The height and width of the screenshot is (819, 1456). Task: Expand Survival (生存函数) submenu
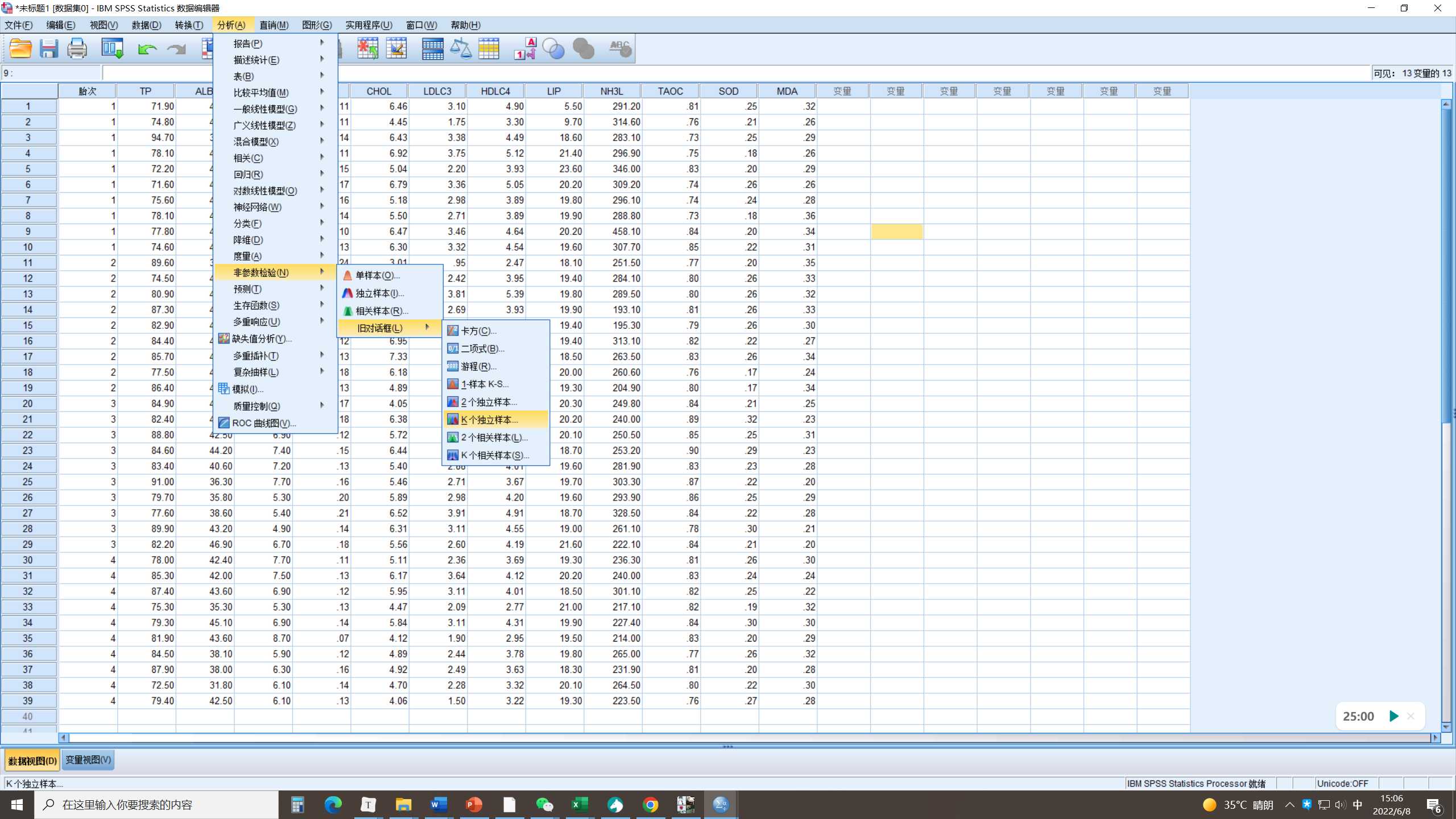[275, 305]
